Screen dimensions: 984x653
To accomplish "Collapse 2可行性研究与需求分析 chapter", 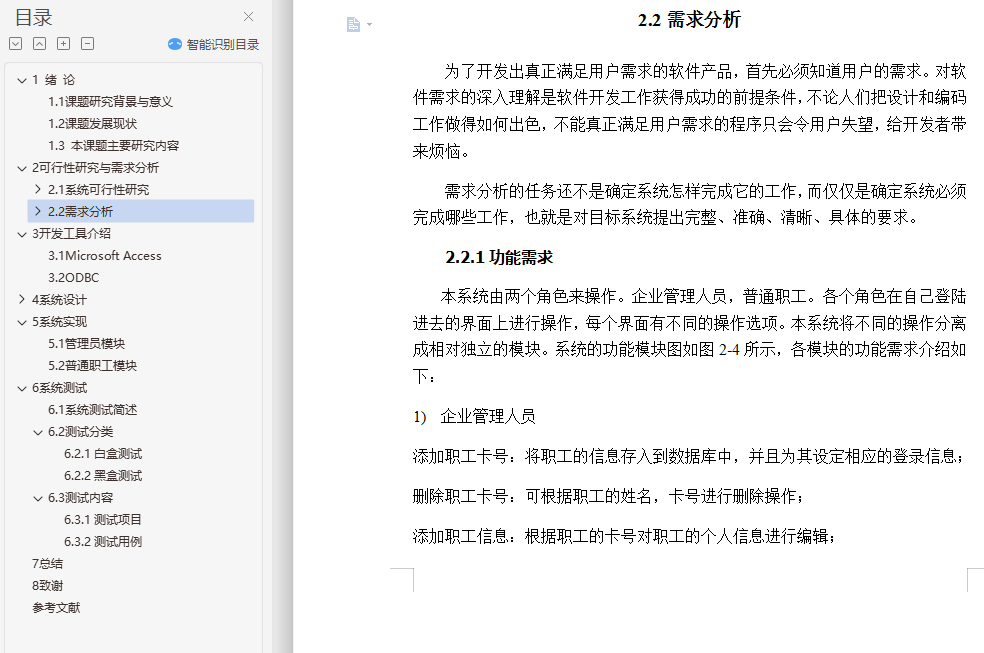I will 22,167.
